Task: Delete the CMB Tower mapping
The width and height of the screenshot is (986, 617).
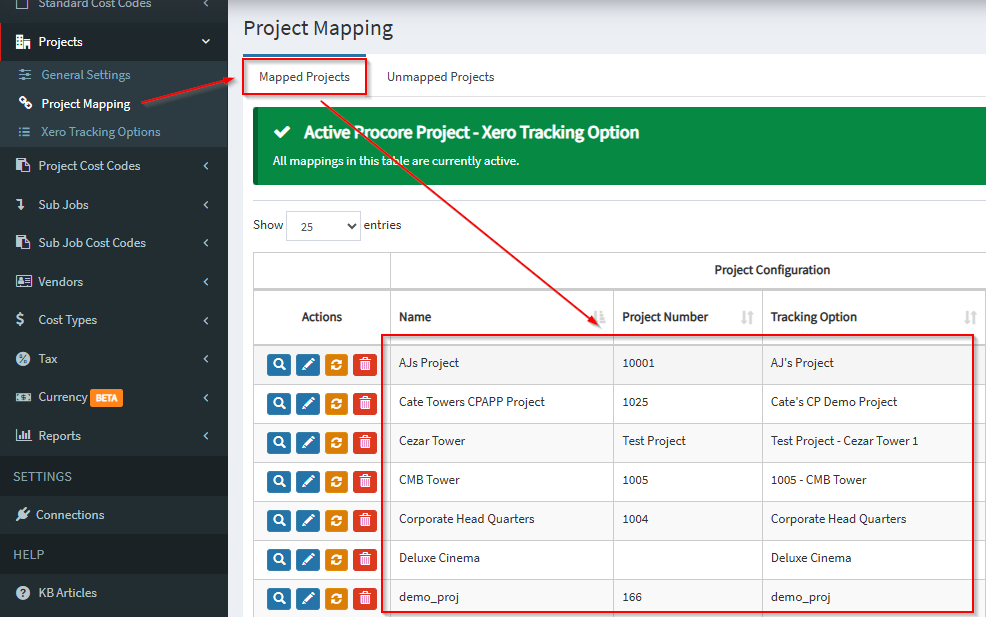Action: pos(365,482)
